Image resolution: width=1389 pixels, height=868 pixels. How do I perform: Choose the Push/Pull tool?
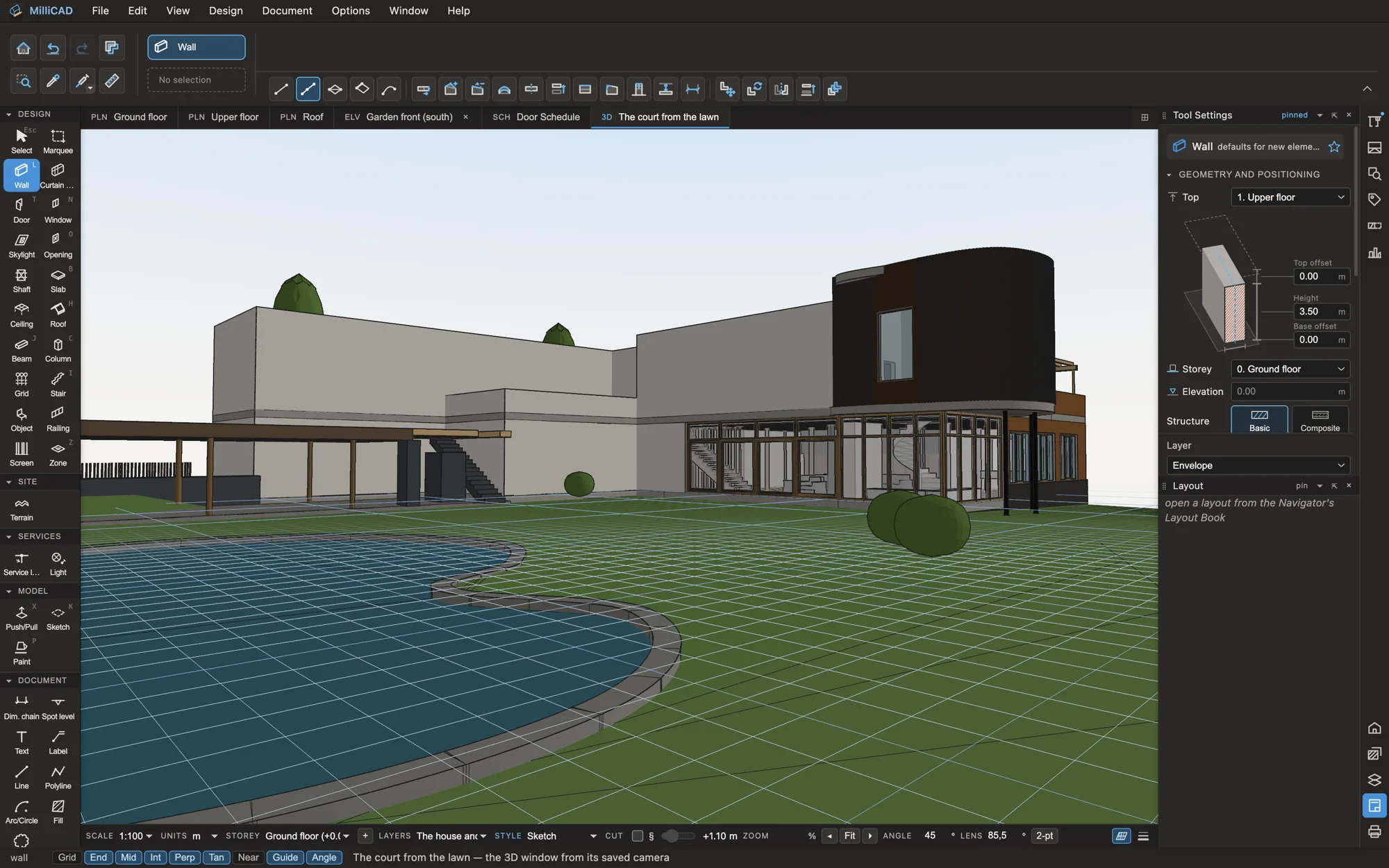point(22,617)
